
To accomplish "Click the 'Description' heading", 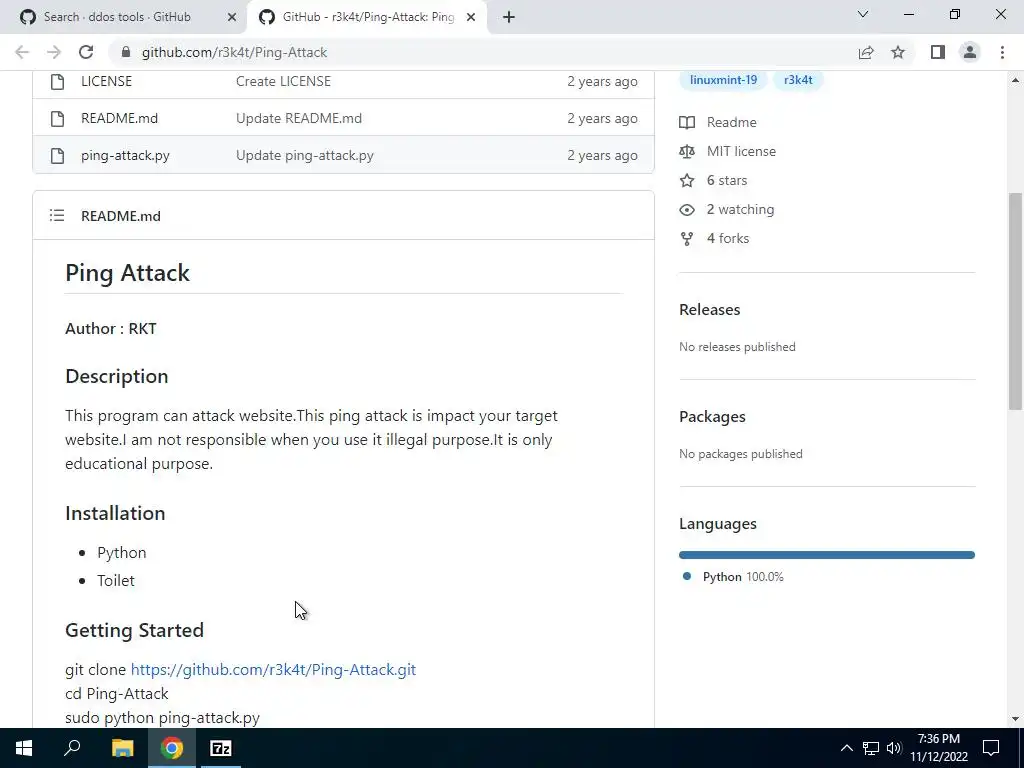I will (117, 376).
